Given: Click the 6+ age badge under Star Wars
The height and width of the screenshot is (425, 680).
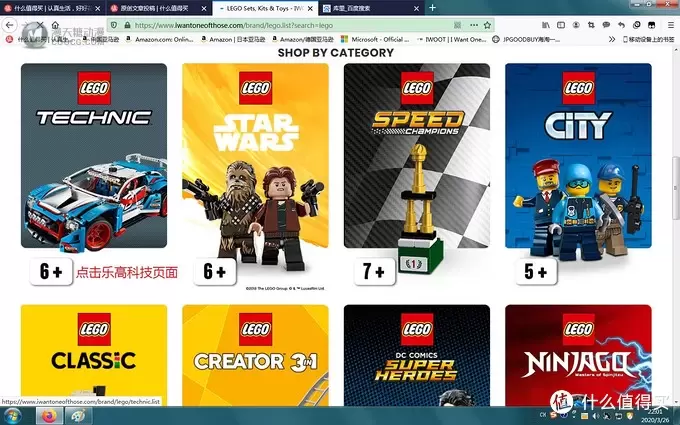Looking at the screenshot, I should coord(215,272).
